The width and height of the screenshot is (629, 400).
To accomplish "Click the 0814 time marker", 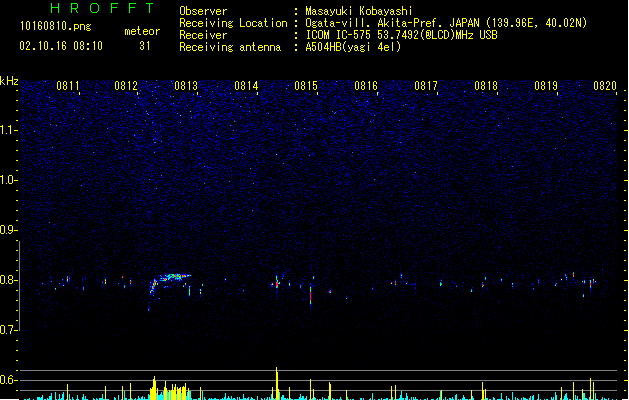I will pyautogui.click(x=246, y=86).
